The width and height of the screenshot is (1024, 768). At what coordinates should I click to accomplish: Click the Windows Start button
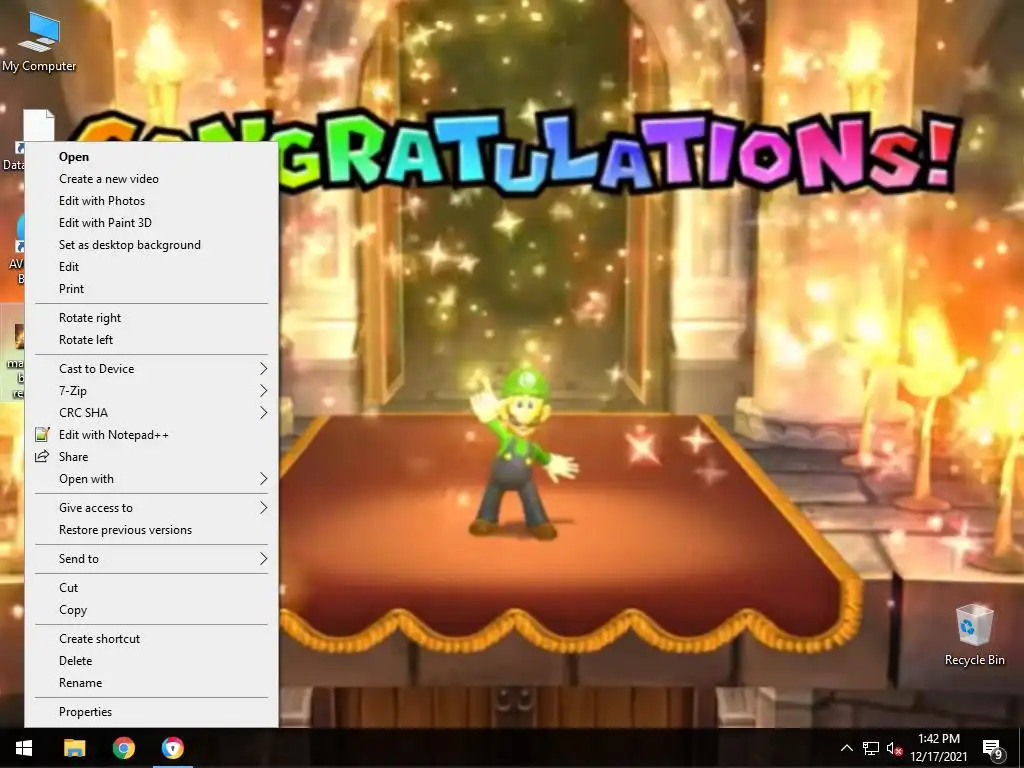[24, 748]
